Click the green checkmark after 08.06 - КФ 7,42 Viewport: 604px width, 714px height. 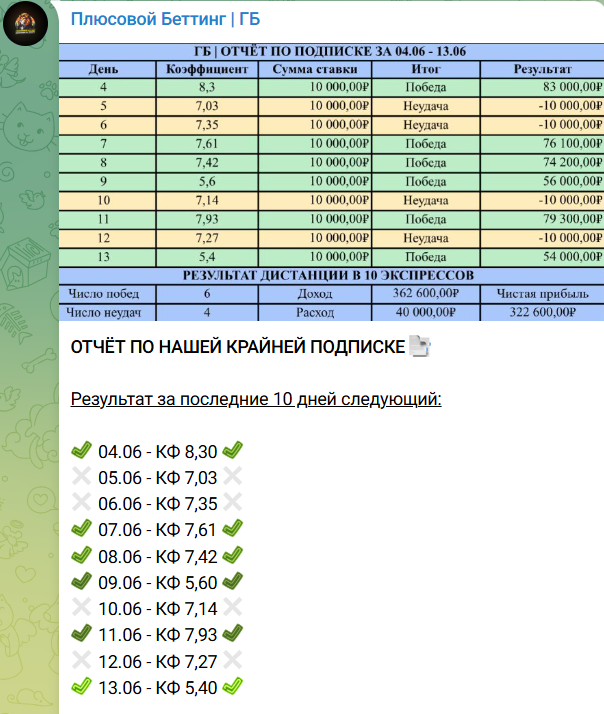(232, 556)
